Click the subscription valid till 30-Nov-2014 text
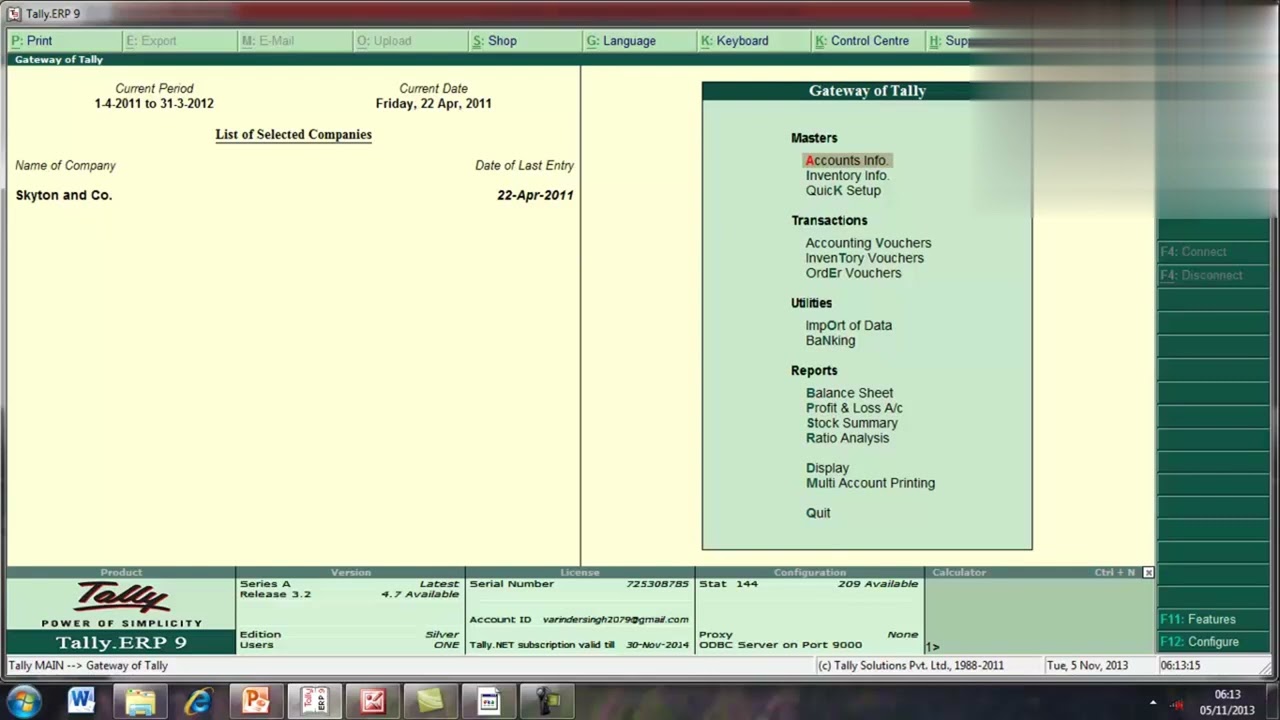Image resolution: width=1280 pixels, height=720 pixels. (x=579, y=645)
